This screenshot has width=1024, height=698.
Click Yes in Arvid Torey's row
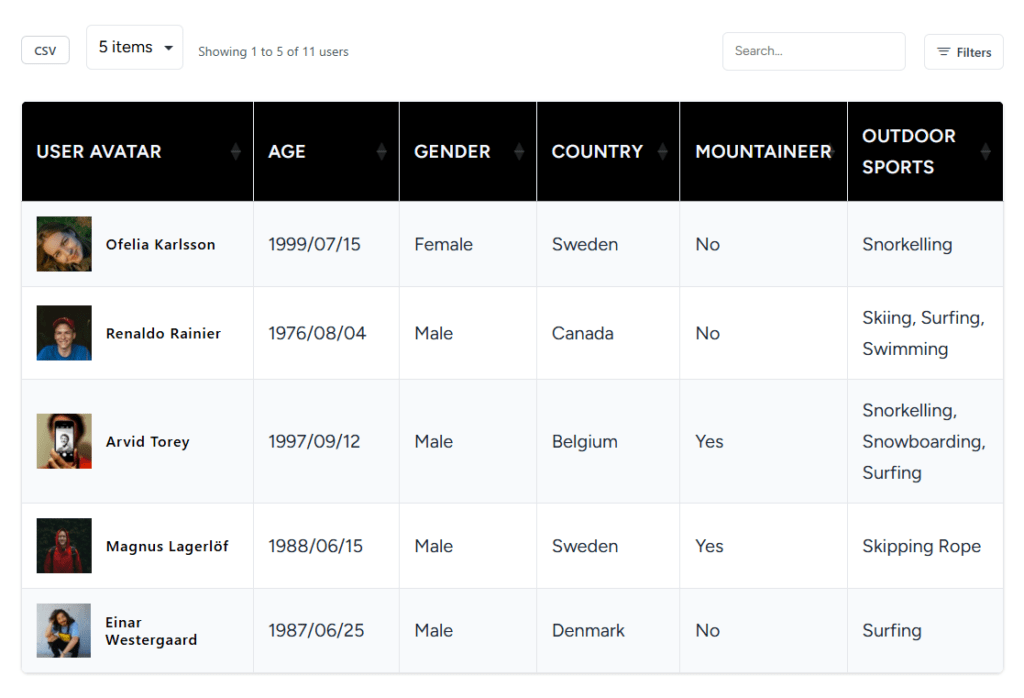tap(709, 441)
